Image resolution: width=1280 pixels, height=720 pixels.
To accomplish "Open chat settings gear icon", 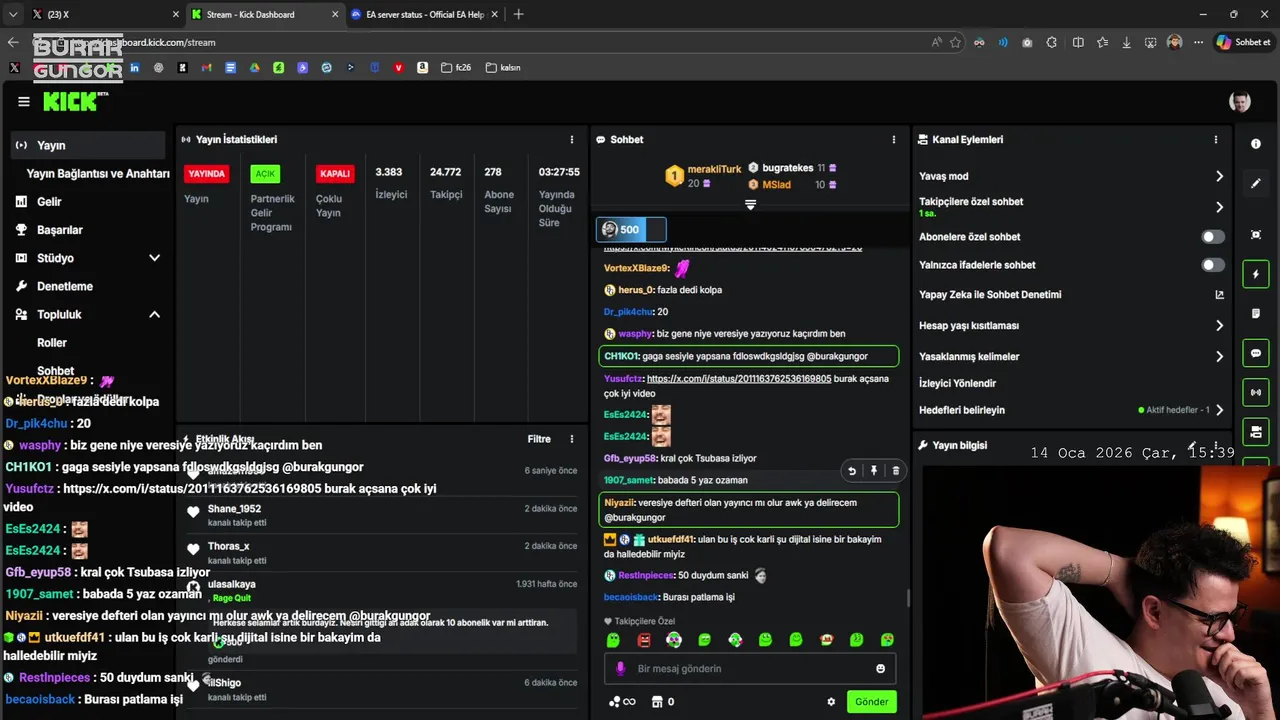I will click(831, 702).
